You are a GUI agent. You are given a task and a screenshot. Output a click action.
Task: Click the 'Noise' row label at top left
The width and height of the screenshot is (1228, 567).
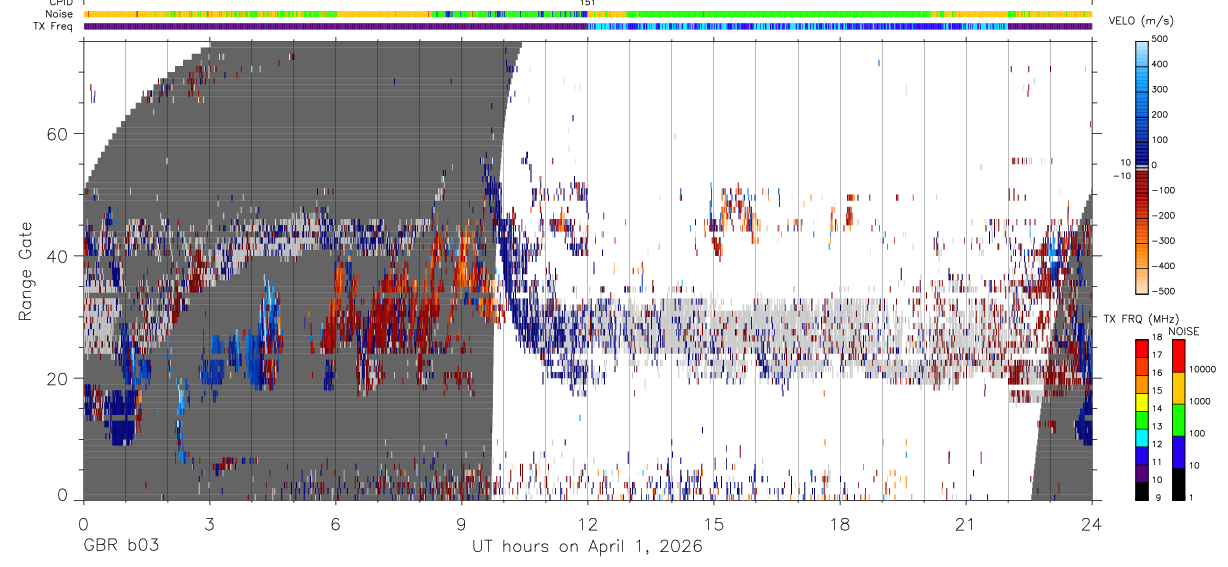coord(60,14)
